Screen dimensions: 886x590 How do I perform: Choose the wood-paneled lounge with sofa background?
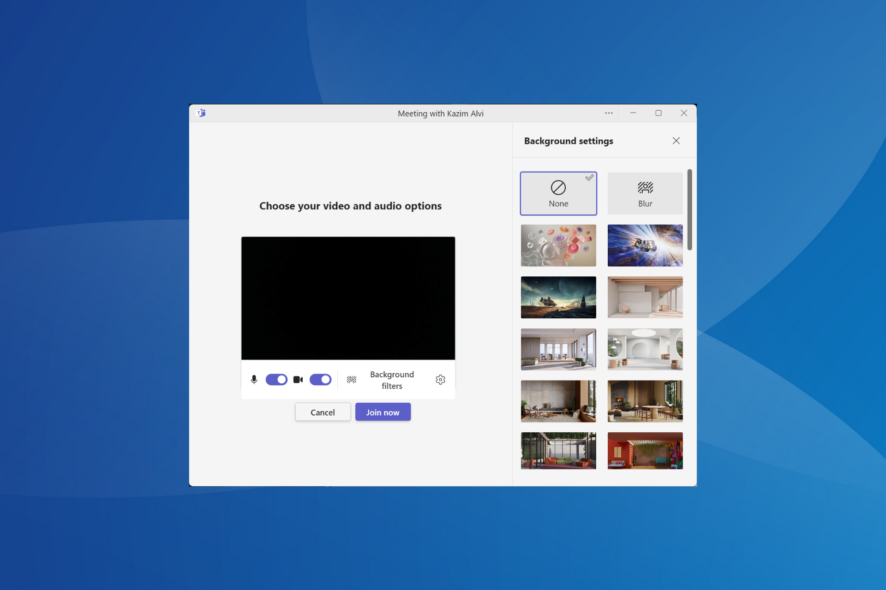[x=558, y=401]
